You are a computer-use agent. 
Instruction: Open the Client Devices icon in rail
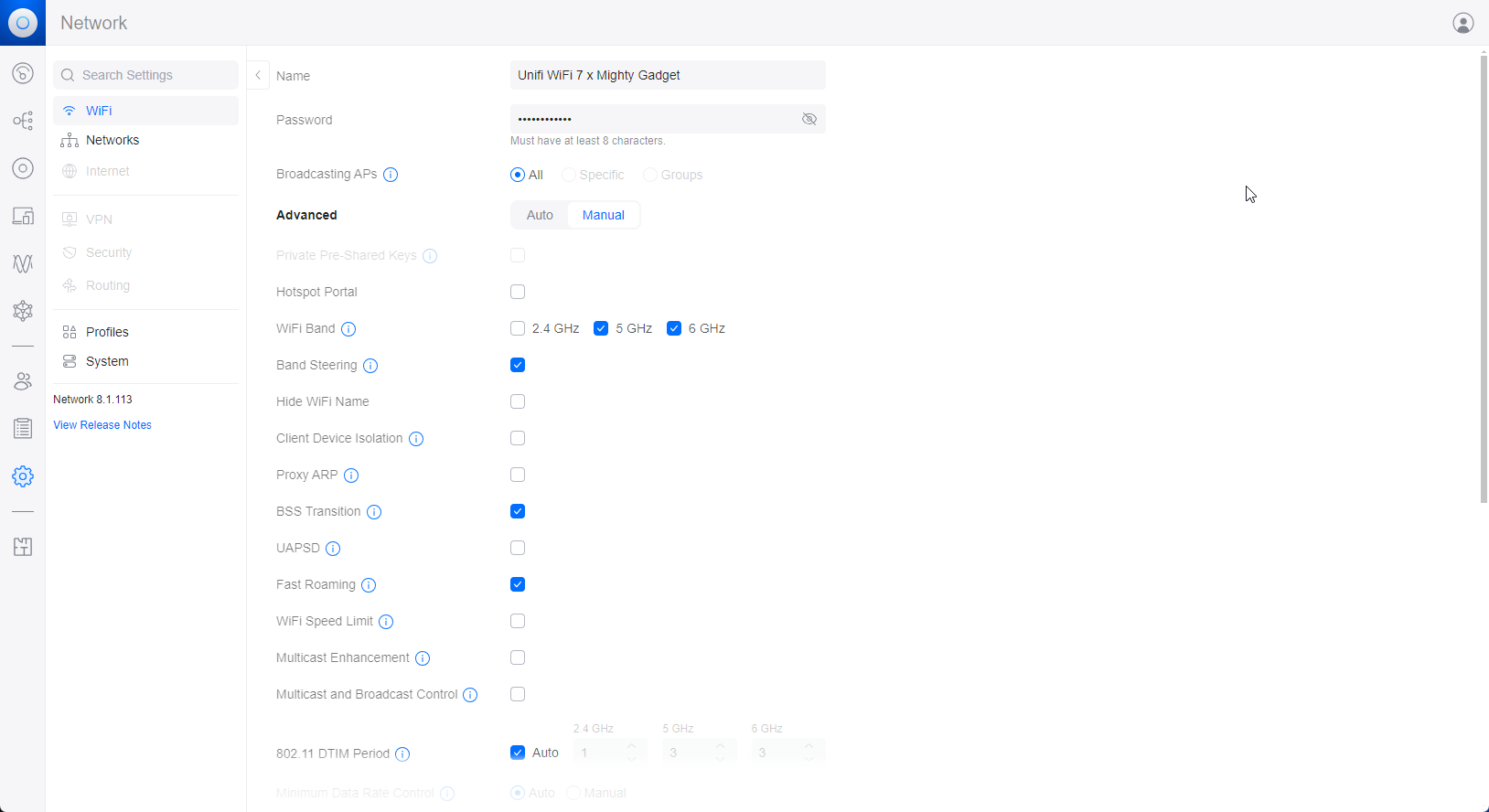23,216
